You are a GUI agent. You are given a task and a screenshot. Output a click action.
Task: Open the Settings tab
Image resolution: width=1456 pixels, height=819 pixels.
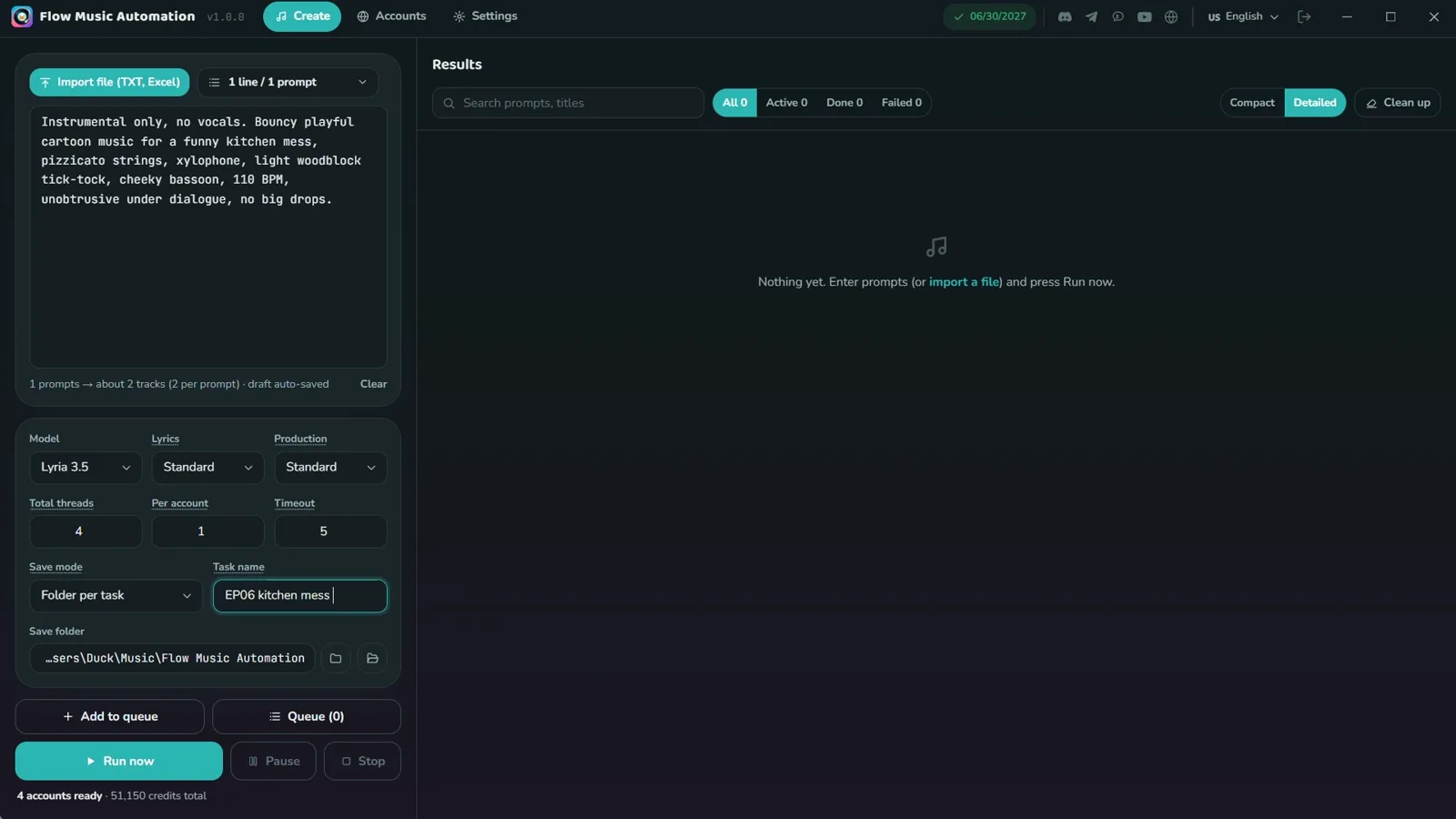coord(485,16)
